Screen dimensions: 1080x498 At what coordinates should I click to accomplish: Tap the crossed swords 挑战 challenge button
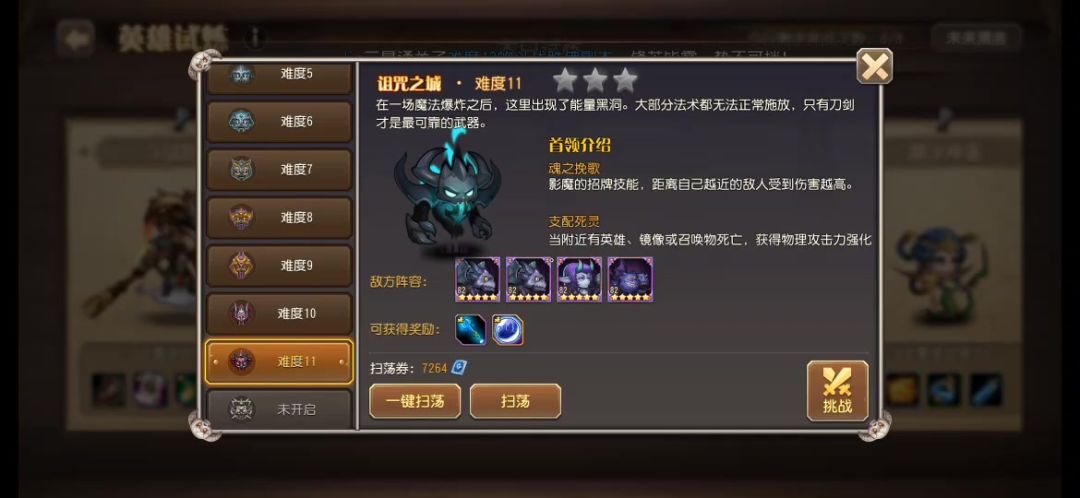(x=837, y=391)
